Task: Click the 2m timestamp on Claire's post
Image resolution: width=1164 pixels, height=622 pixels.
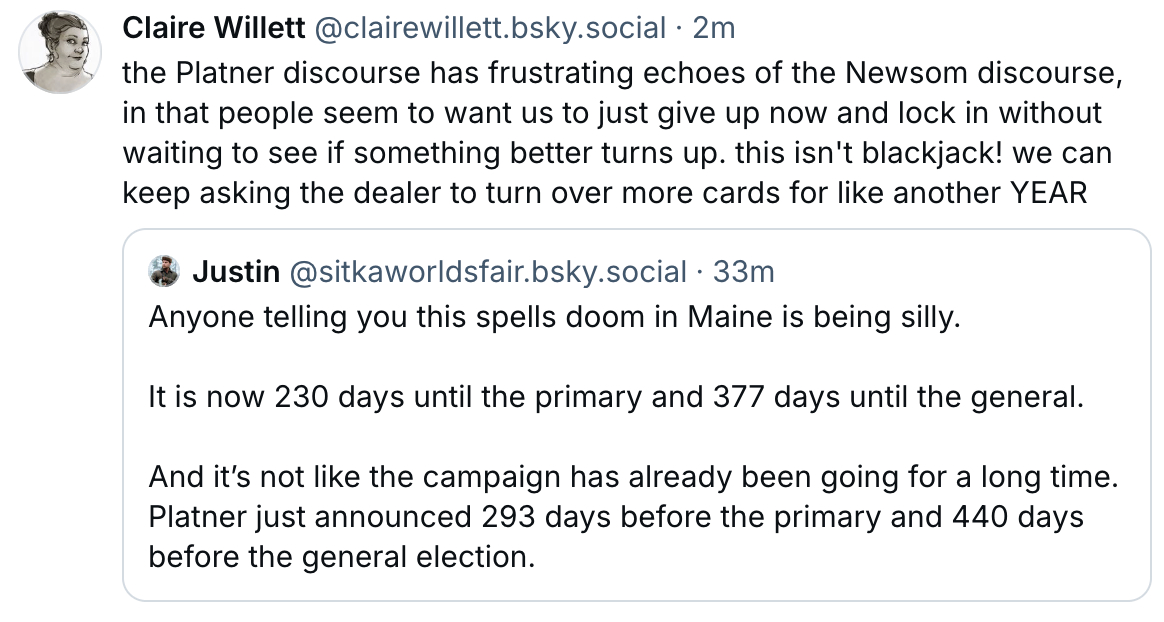Action: pyautogui.click(x=714, y=29)
